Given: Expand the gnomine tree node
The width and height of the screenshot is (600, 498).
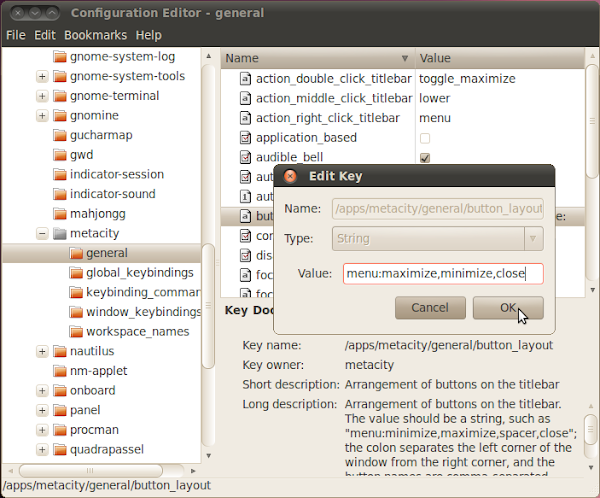Looking at the screenshot, I should [x=42, y=115].
